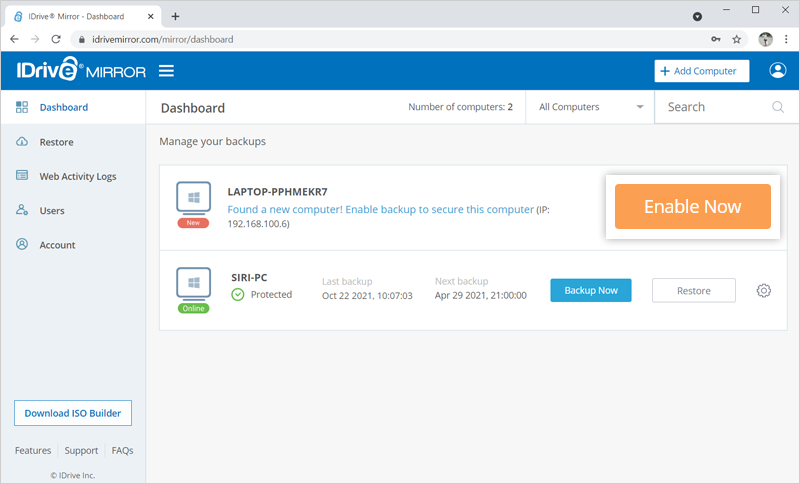Image resolution: width=800 pixels, height=484 pixels.
Task: Open the Chrome profile avatar
Action: point(765,39)
